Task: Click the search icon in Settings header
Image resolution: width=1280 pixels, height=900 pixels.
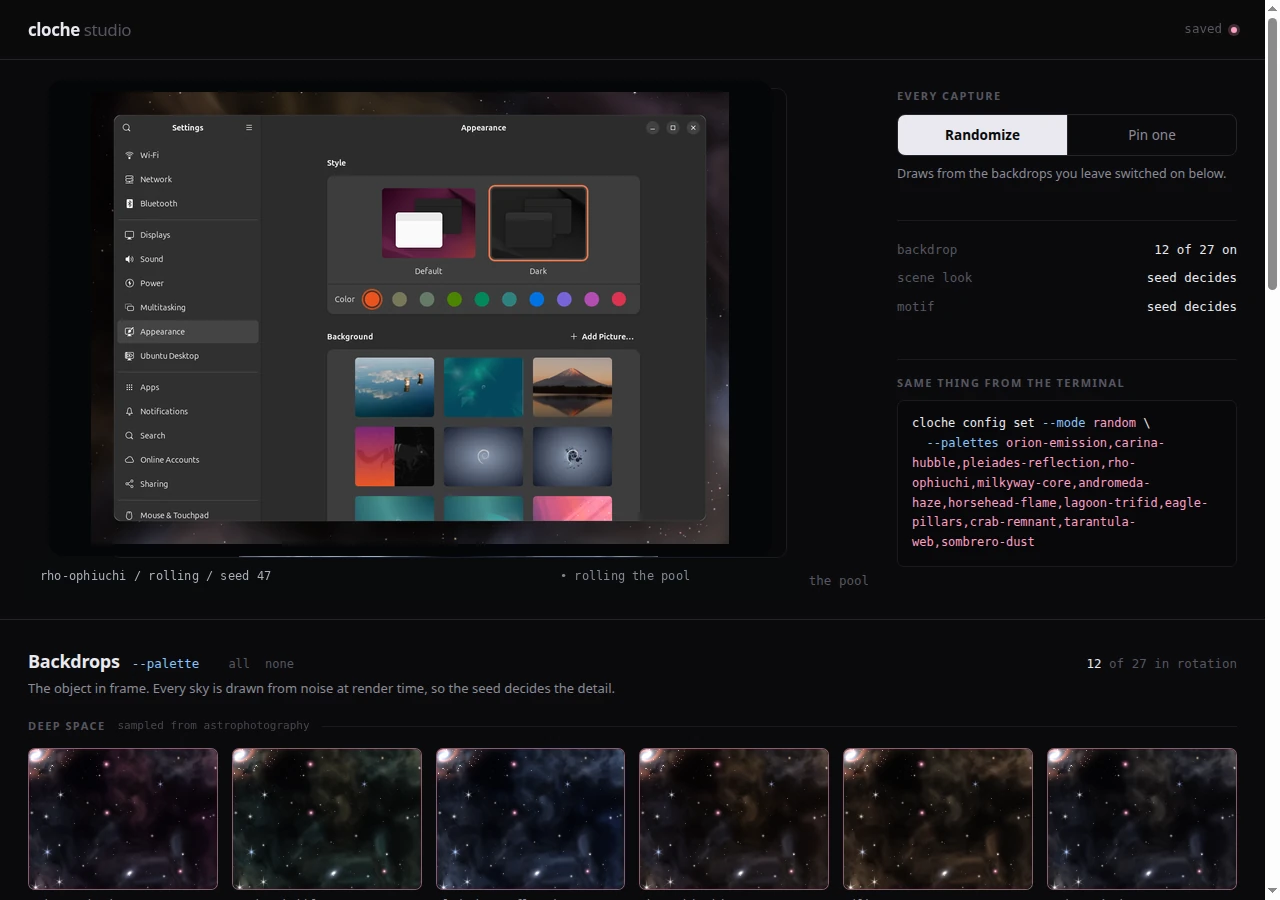Action: pos(126,128)
